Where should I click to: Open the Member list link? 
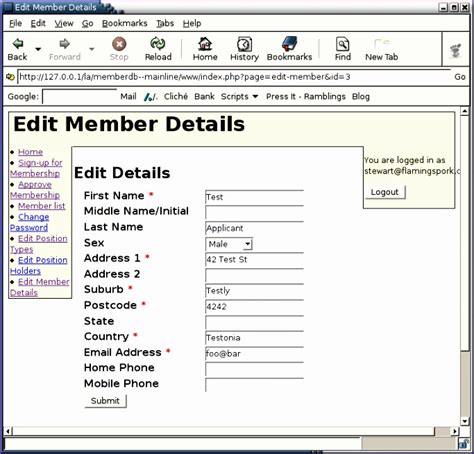[42, 206]
